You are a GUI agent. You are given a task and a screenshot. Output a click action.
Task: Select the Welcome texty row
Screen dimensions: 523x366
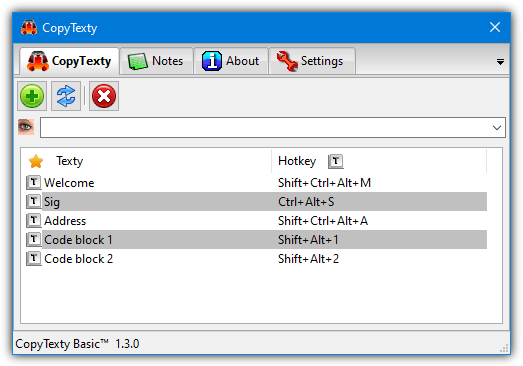click(x=256, y=183)
